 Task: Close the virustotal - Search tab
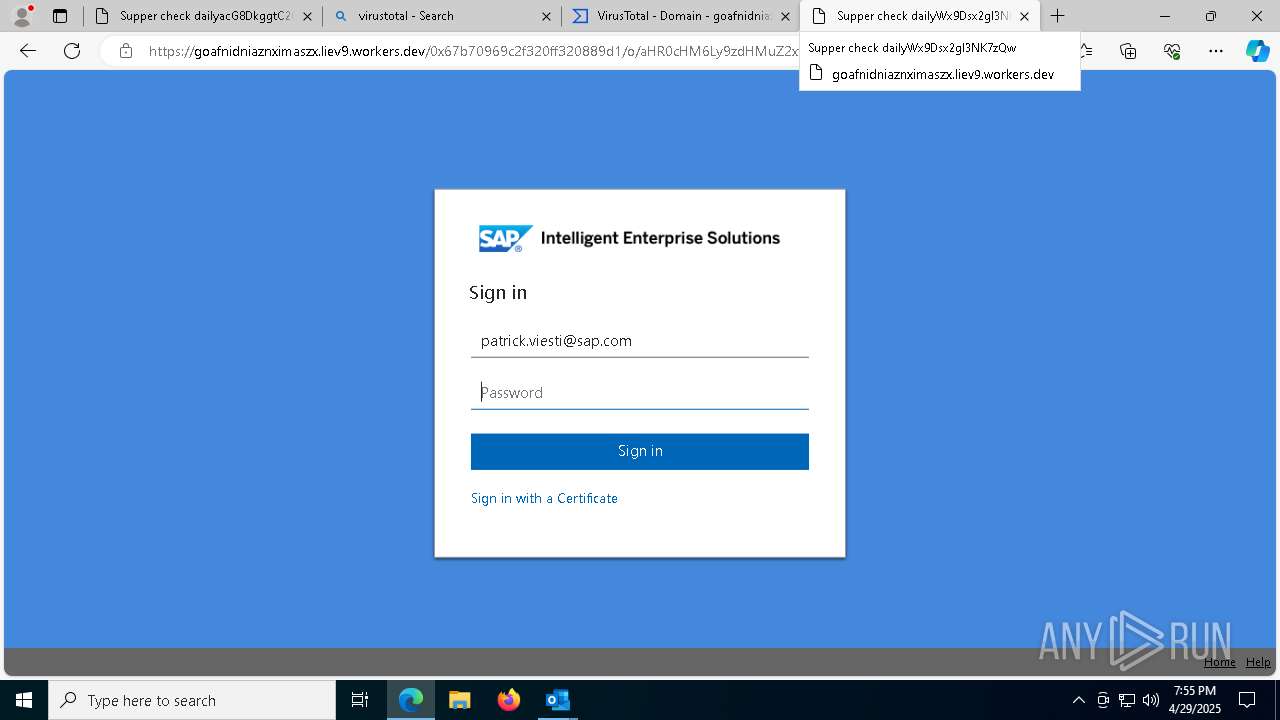tap(546, 16)
